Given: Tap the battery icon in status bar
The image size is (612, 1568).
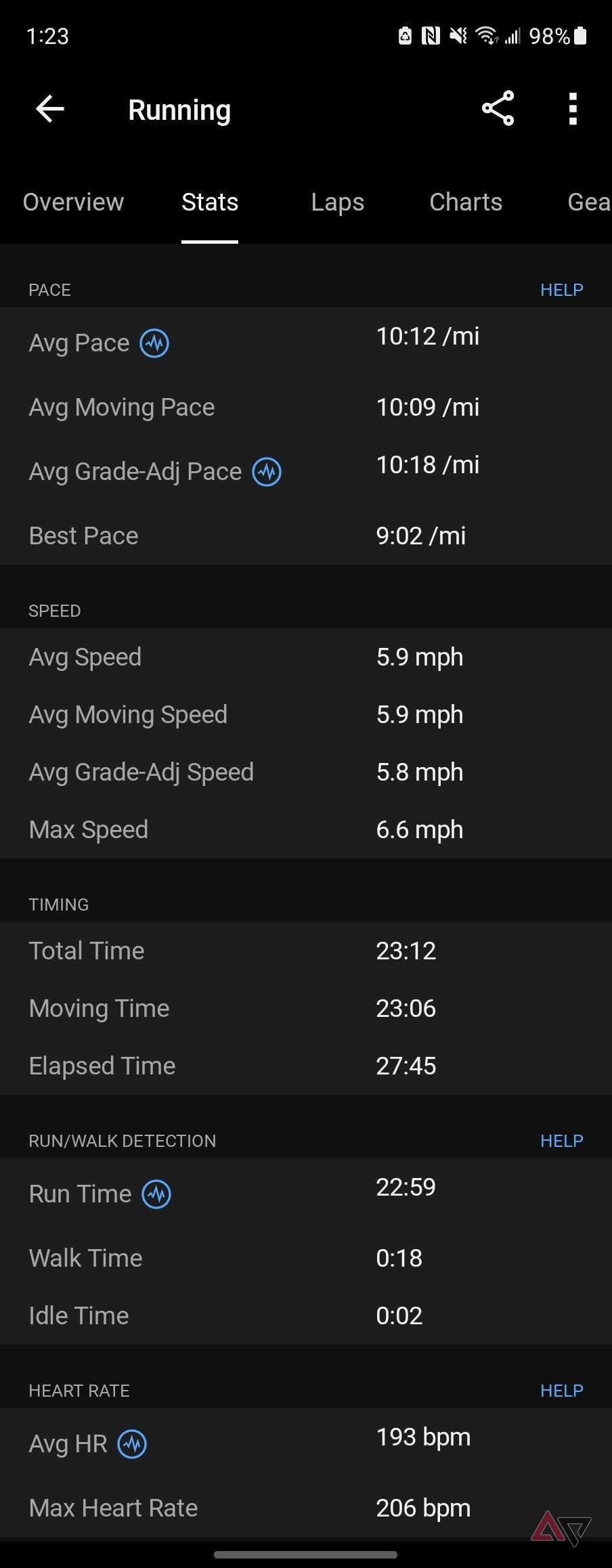Looking at the screenshot, I should tap(580, 36).
